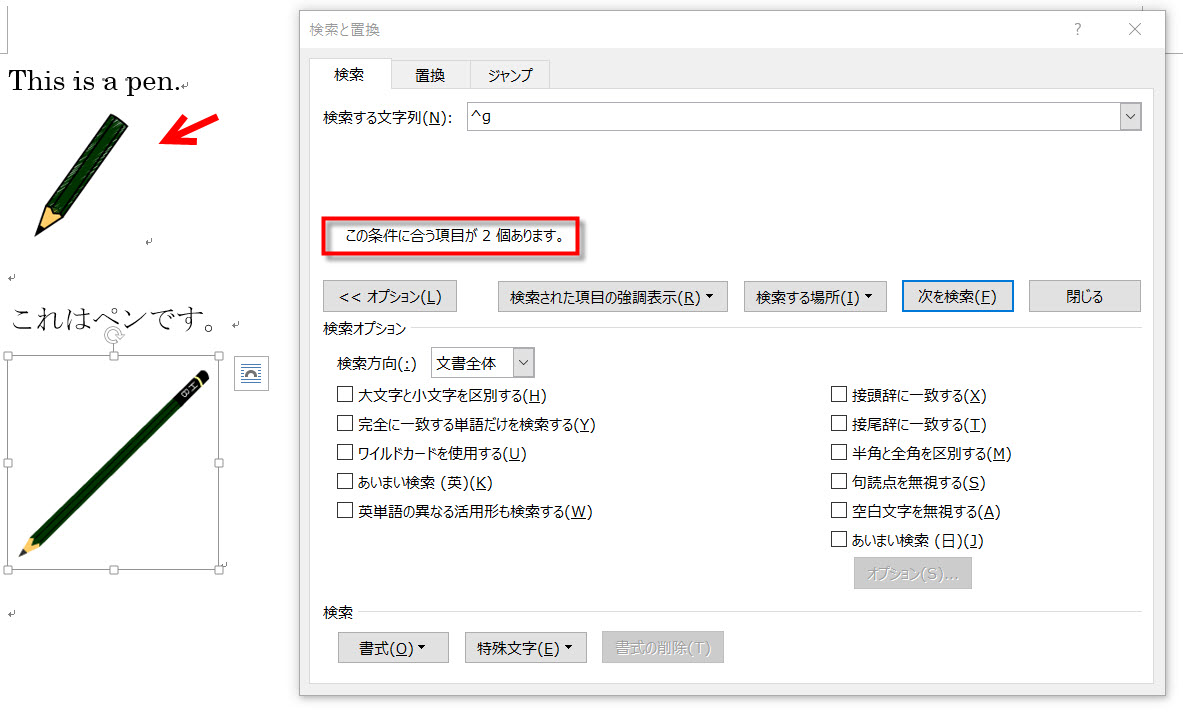The width and height of the screenshot is (1183, 712).
Task: Open the 検索方向 dropdown list
Action: pyautogui.click(x=523, y=363)
